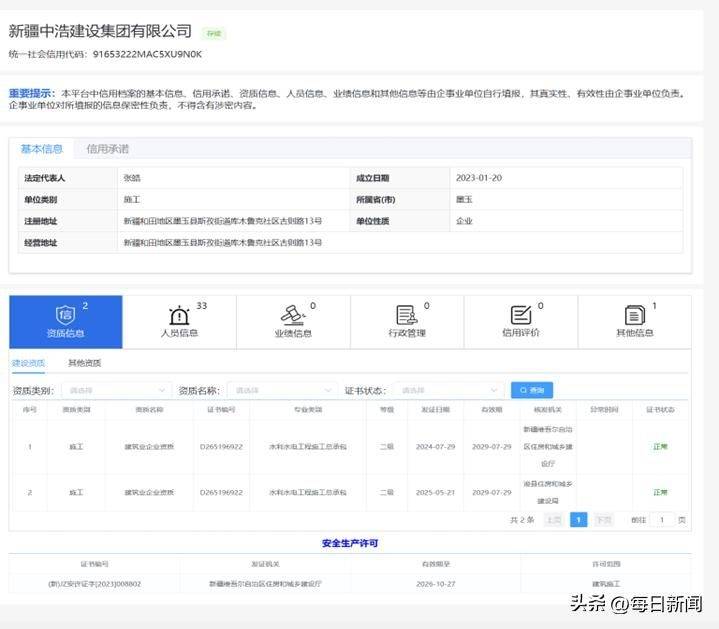
Task: Open the 其他信息 document icon section
Action: pos(634,321)
